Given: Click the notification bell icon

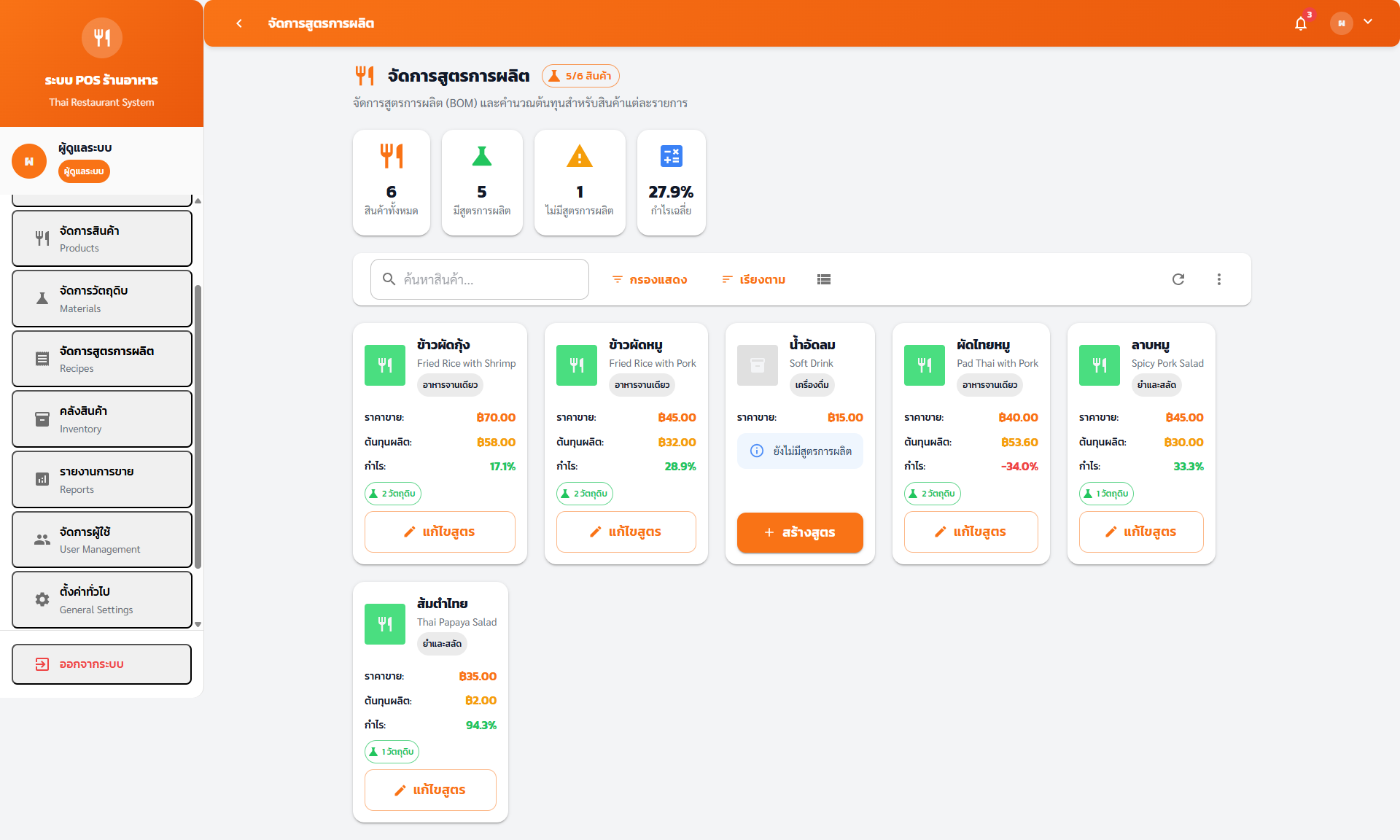Looking at the screenshot, I should click(x=1301, y=23).
